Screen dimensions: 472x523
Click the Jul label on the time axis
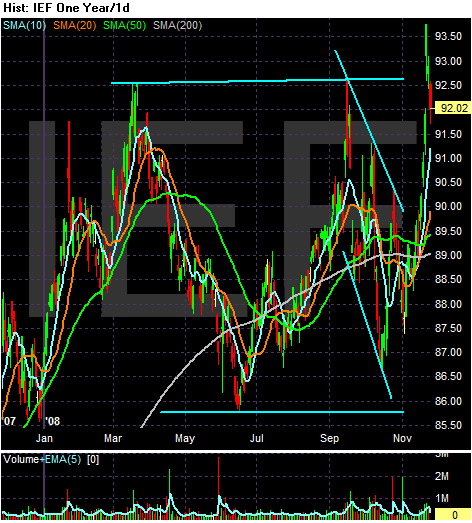[257, 438]
